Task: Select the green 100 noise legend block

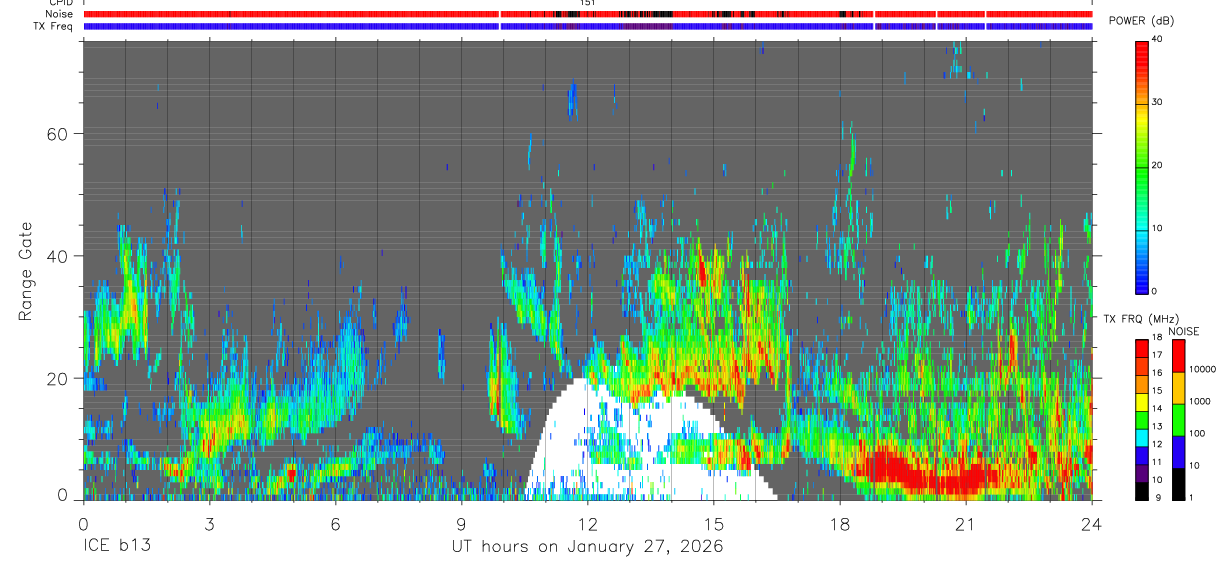Action: [x=1178, y=420]
